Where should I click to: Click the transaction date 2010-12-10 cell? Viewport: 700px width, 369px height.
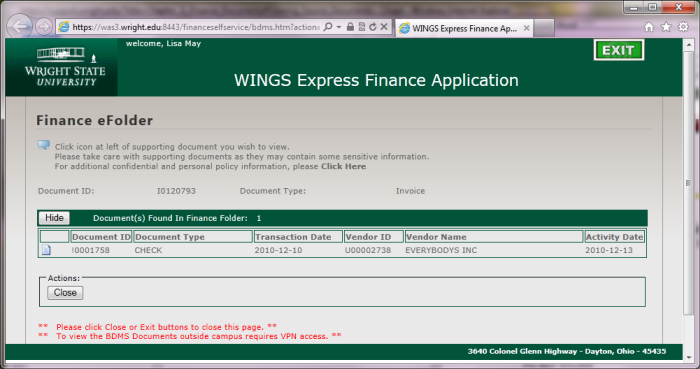(x=278, y=250)
